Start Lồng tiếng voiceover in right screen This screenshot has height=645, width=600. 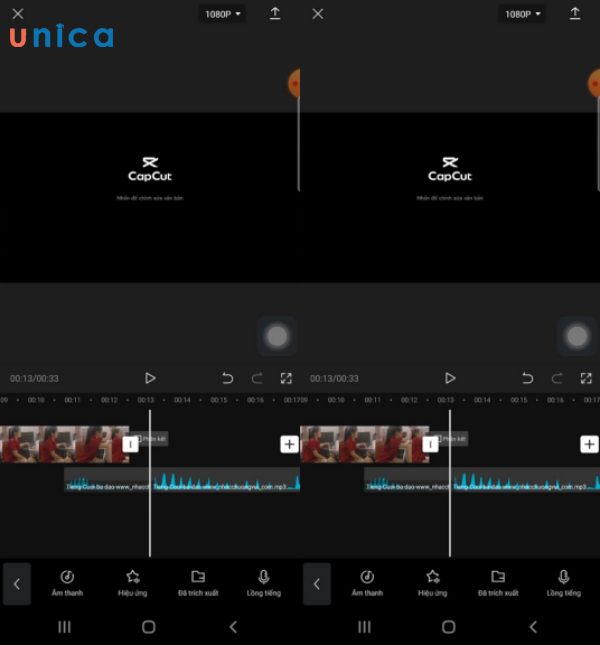click(x=563, y=584)
